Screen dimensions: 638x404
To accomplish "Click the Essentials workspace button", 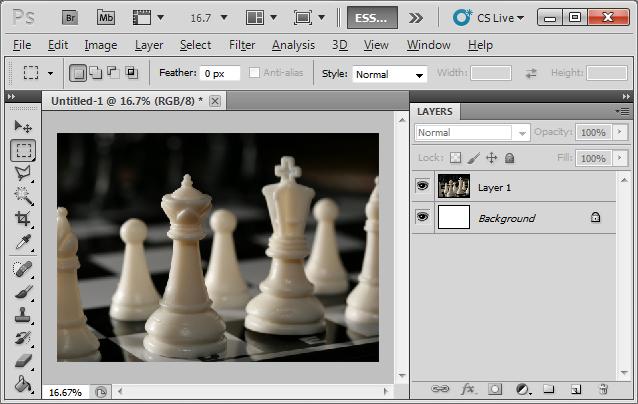I will (372, 17).
